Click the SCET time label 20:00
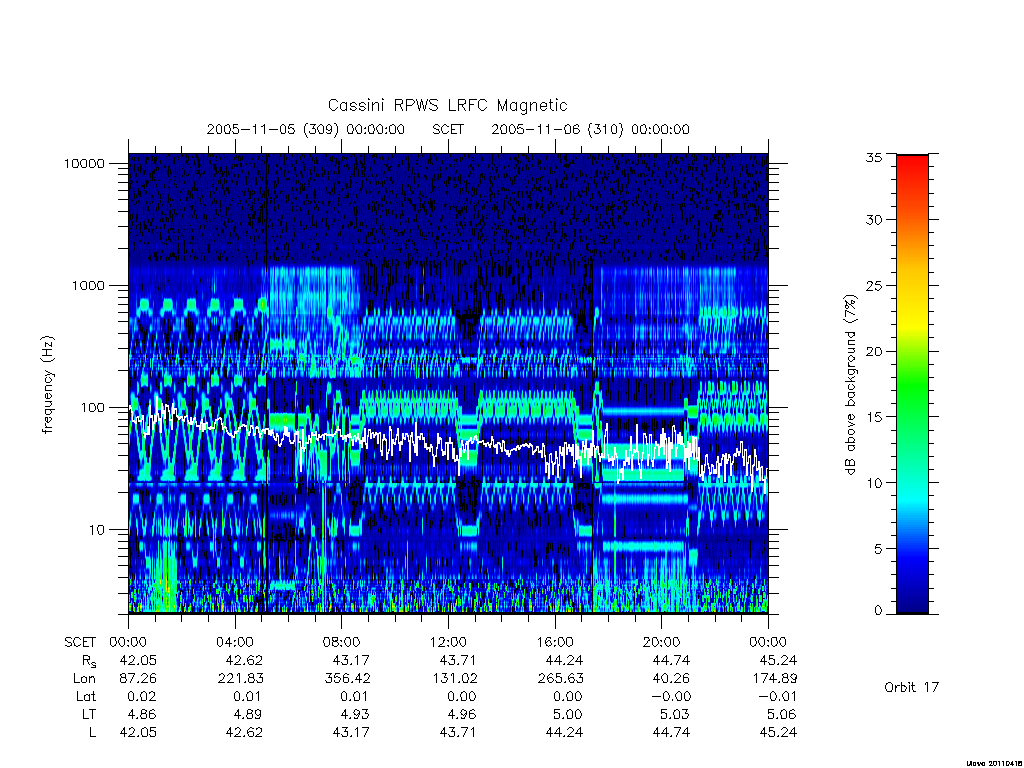The width and height of the screenshot is (1024, 768). click(x=661, y=643)
